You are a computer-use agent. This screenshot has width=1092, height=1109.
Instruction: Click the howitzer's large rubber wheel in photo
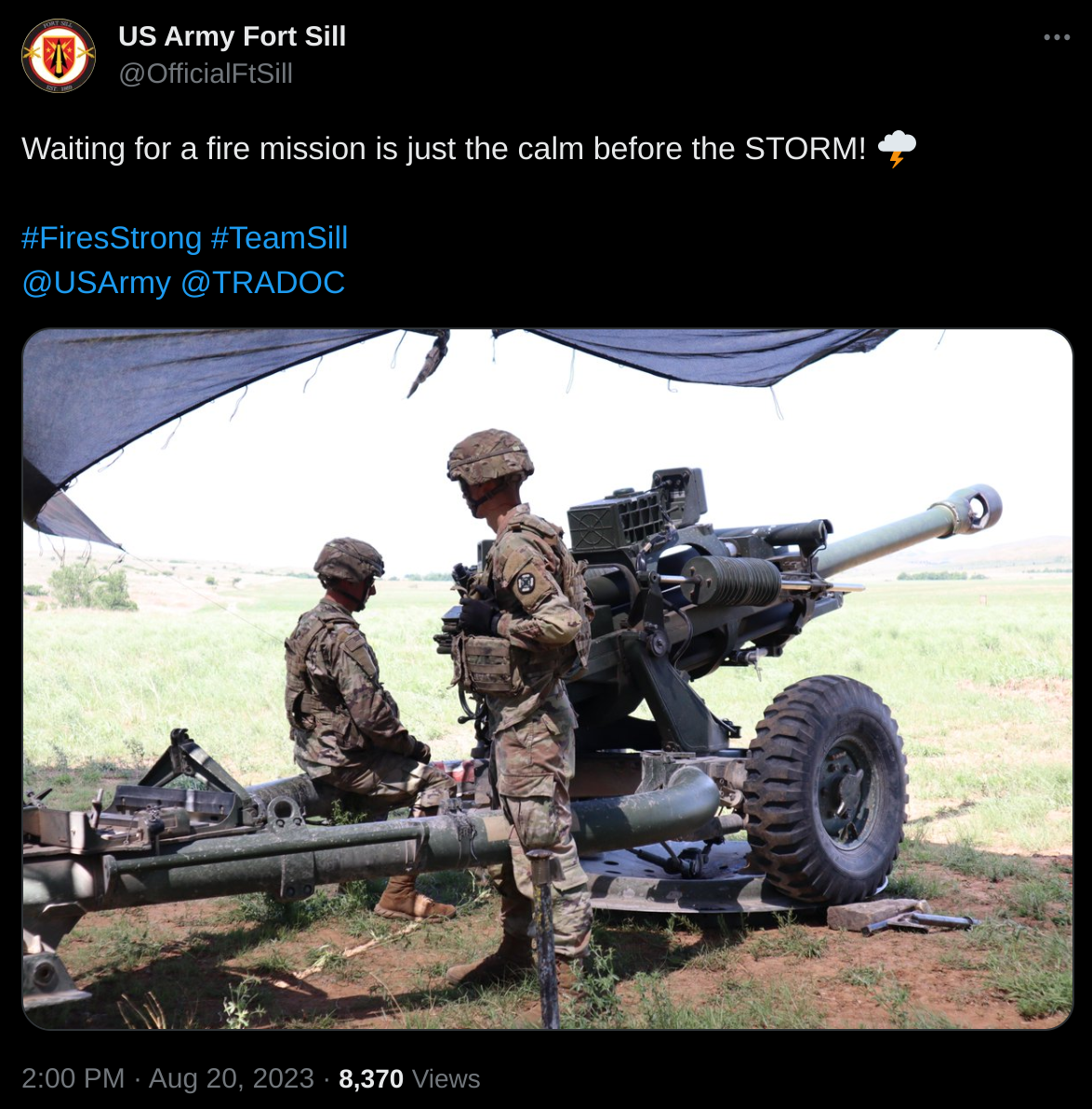826,789
